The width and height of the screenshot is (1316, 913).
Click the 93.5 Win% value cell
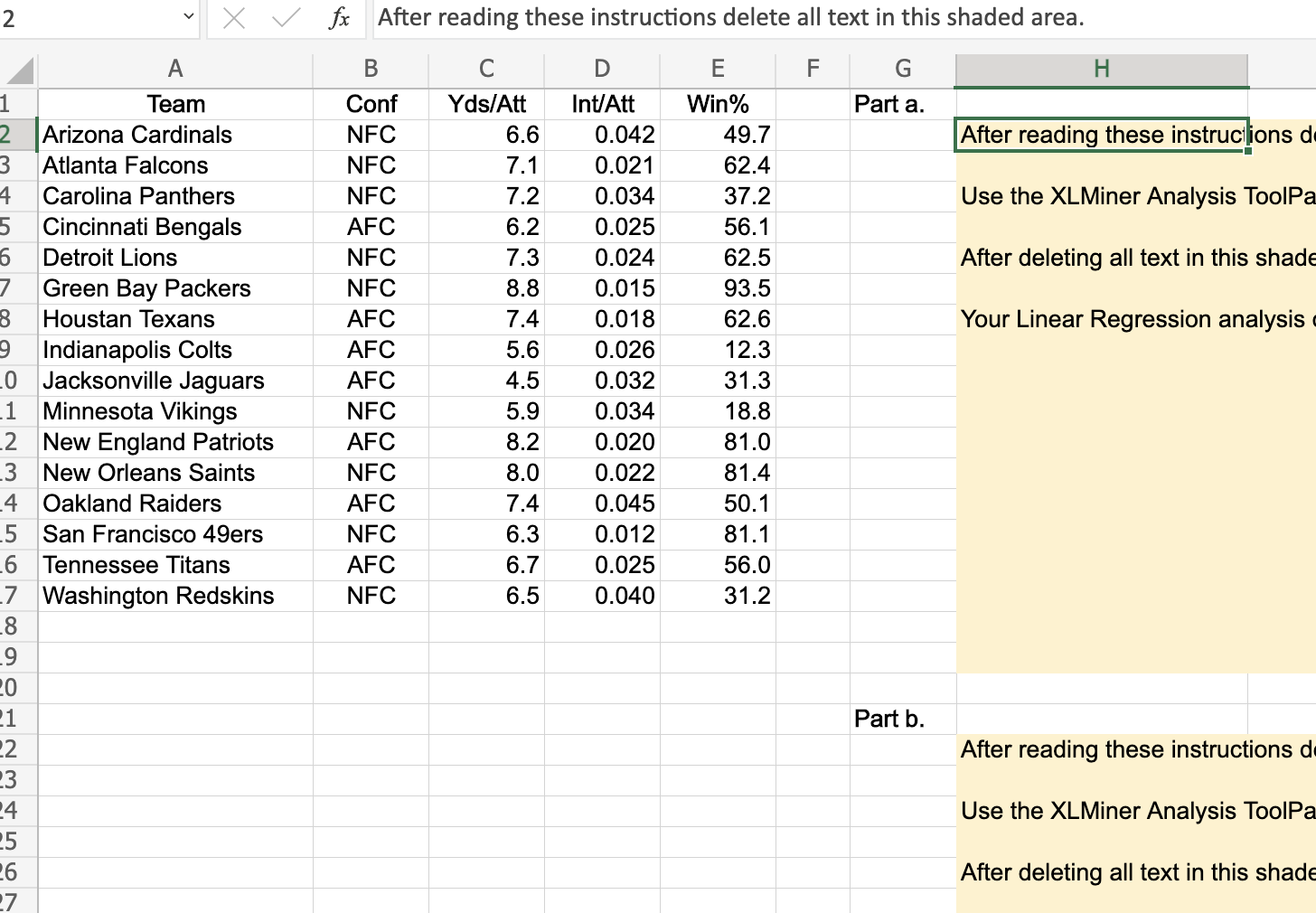pos(718,287)
